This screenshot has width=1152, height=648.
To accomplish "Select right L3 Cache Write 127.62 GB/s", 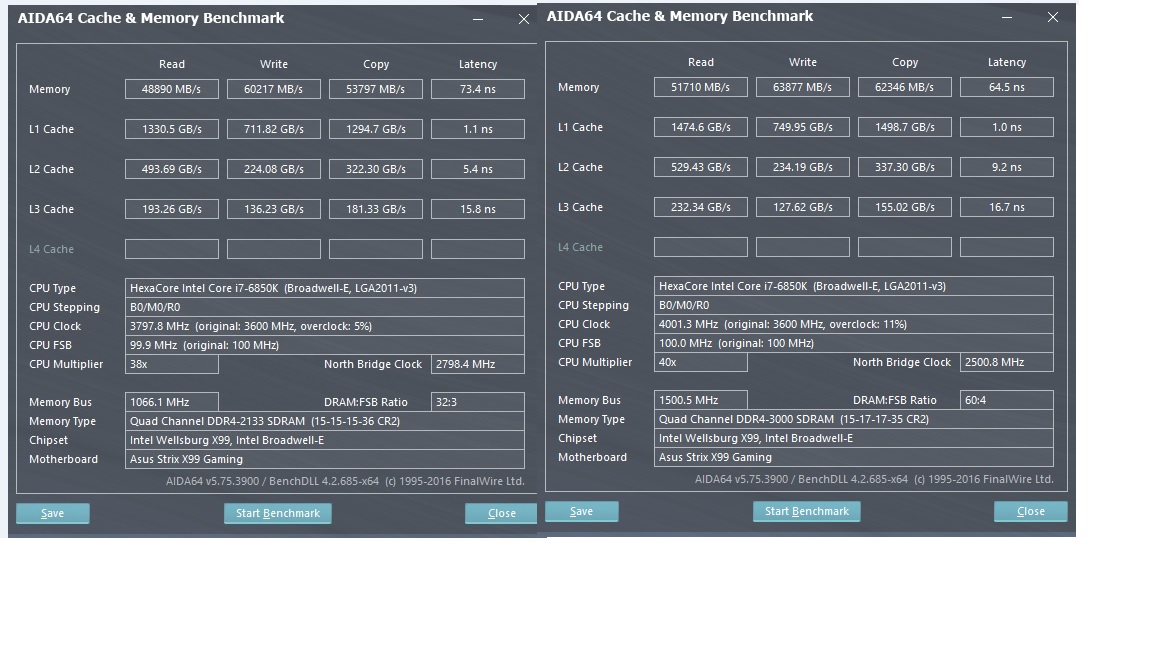I will tap(803, 207).
